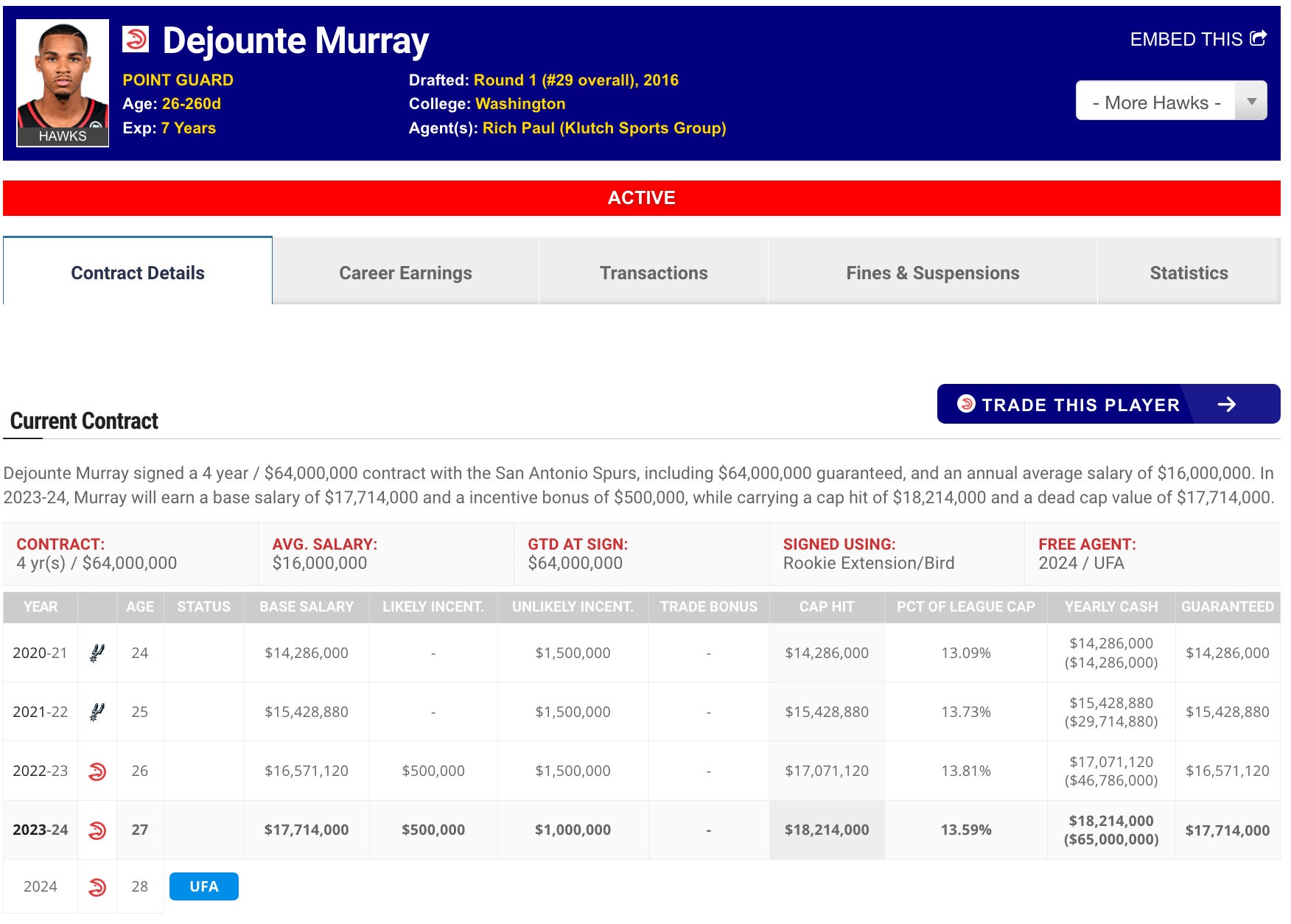
Task: Click the 2023-24 season cell
Action: pyautogui.click(x=41, y=830)
